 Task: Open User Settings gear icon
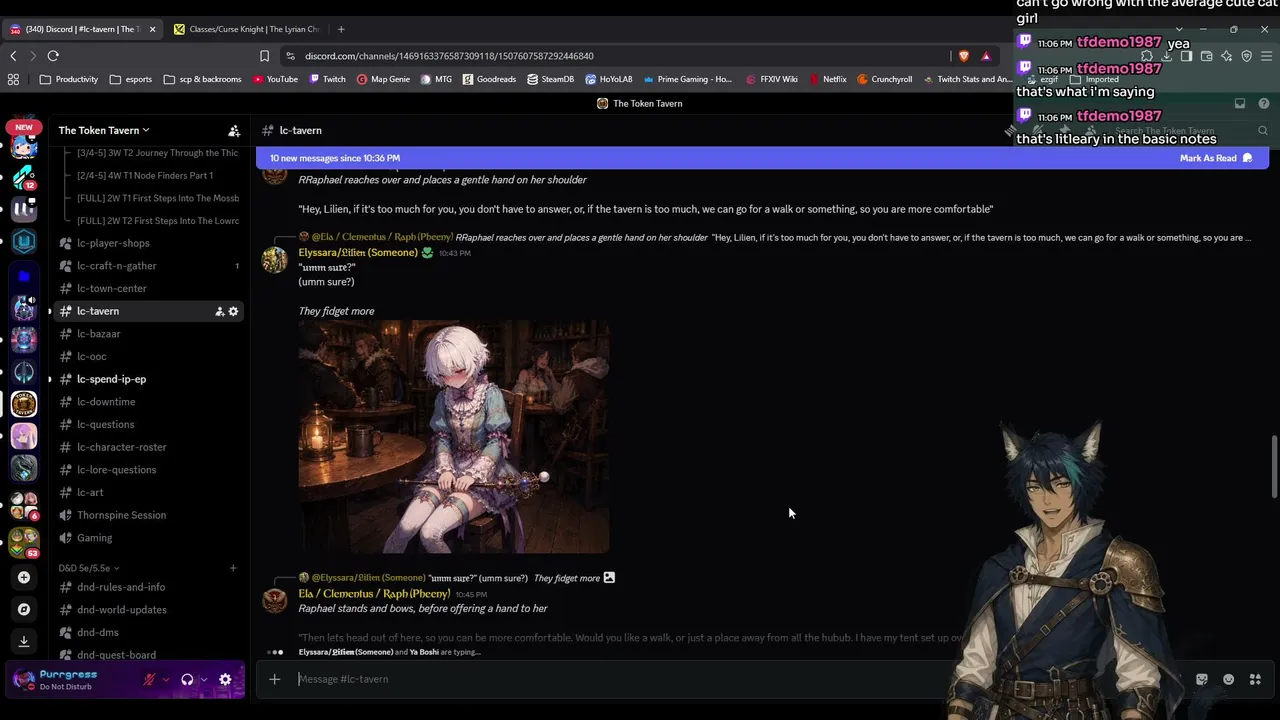click(x=225, y=680)
